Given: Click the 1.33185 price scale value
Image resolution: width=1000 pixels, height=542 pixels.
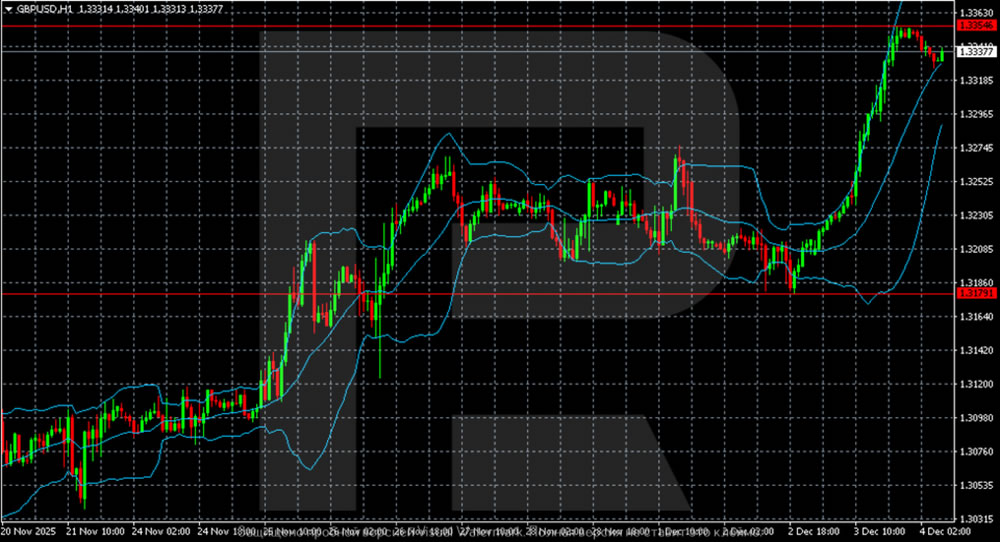Looking at the screenshot, I should click(976, 80).
